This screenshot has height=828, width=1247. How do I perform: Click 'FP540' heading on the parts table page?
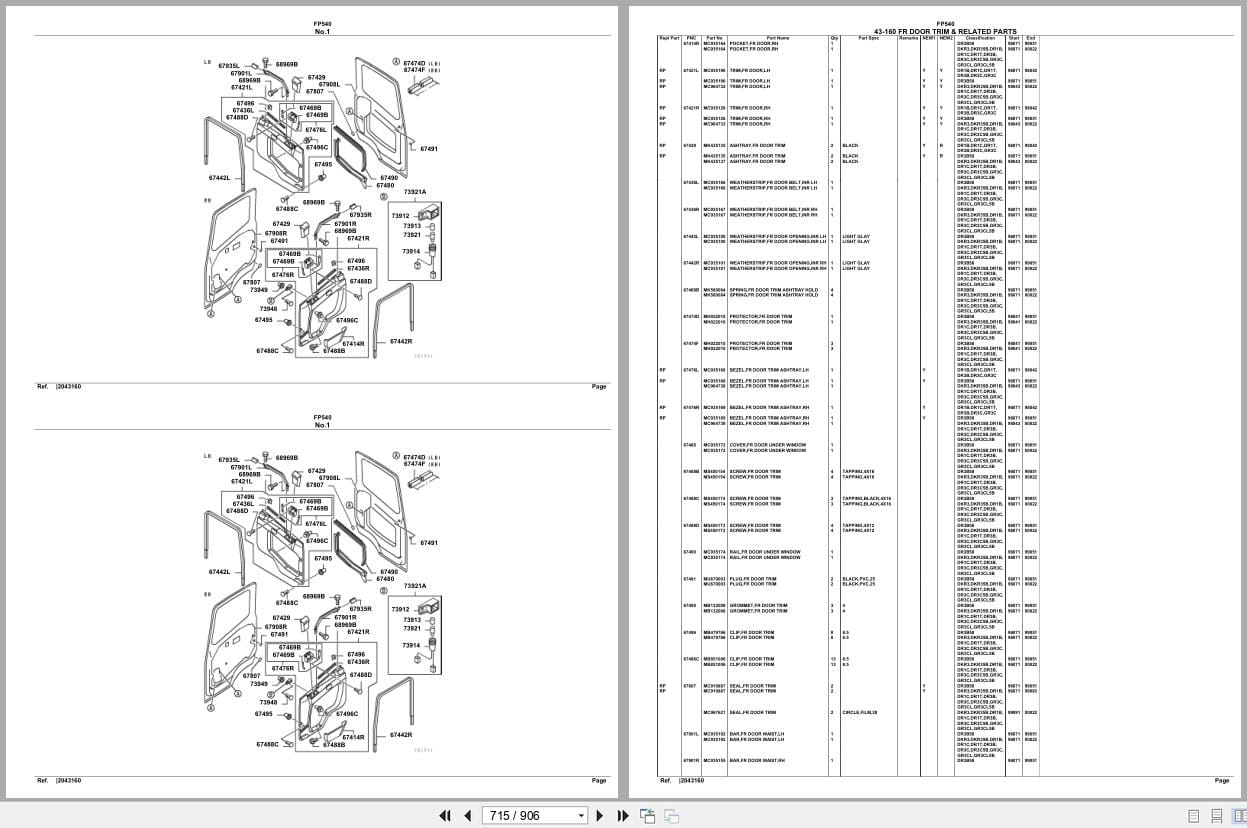tap(945, 23)
